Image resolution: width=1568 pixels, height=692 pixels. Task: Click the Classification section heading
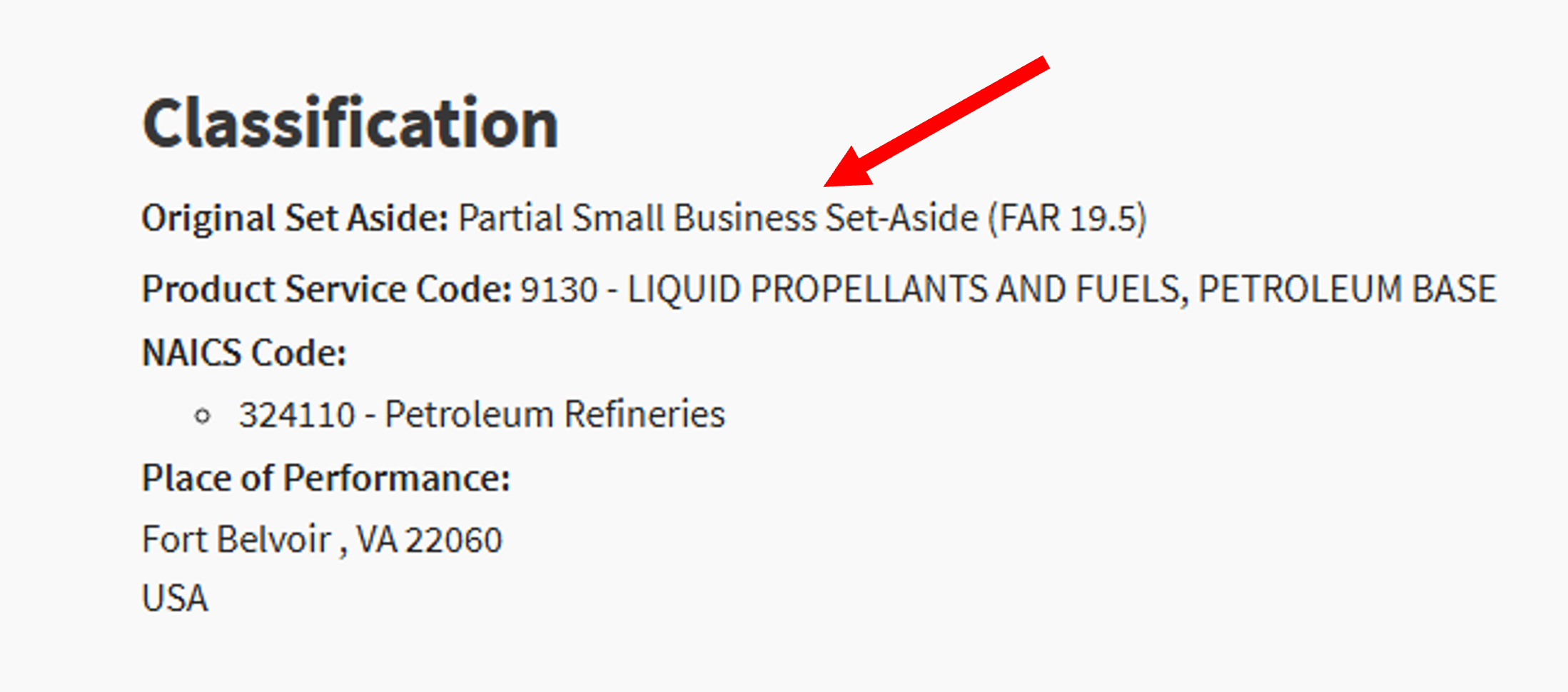coord(350,124)
